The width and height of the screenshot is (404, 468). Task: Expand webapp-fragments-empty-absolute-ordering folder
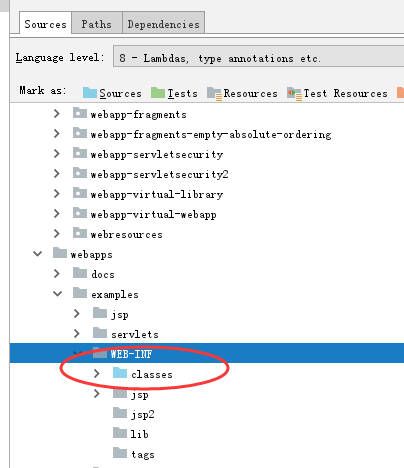57,134
